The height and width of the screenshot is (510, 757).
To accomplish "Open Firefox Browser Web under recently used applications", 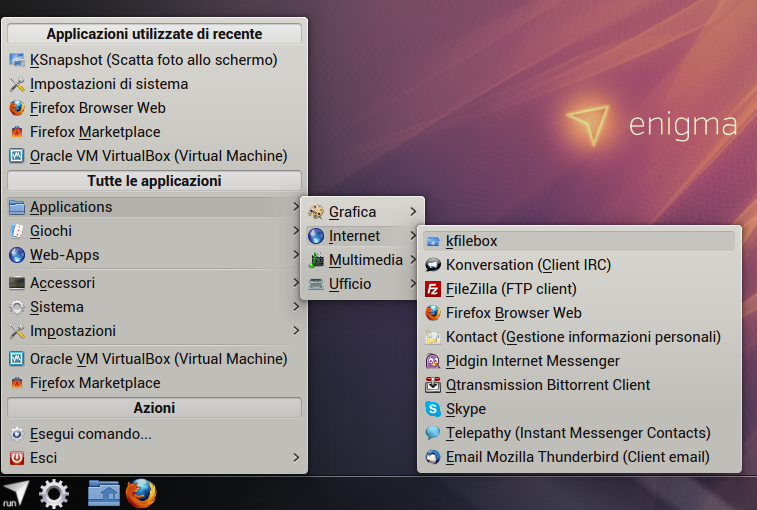I will point(154,108).
